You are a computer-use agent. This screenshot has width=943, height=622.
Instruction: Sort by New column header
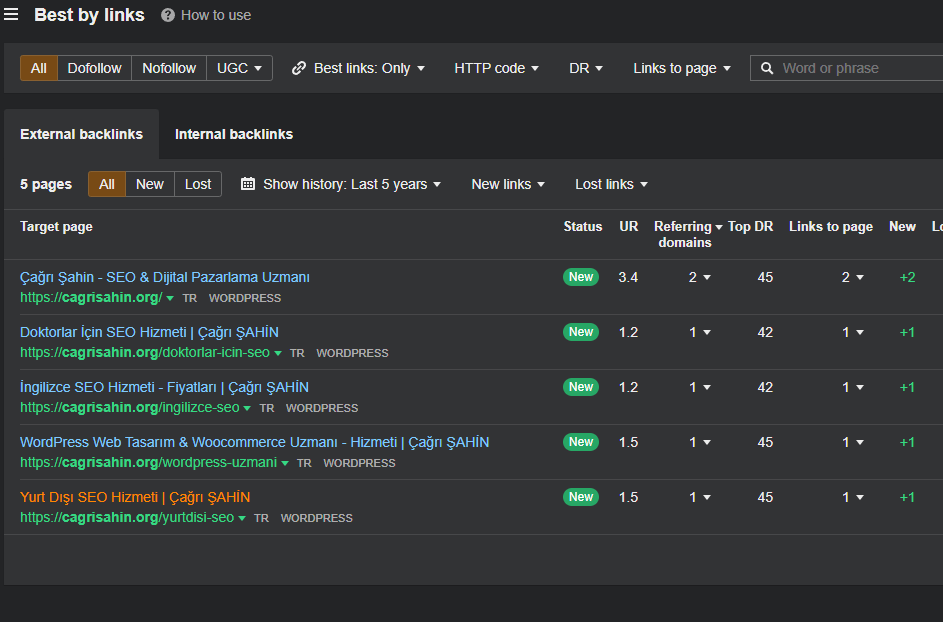(x=902, y=226)
